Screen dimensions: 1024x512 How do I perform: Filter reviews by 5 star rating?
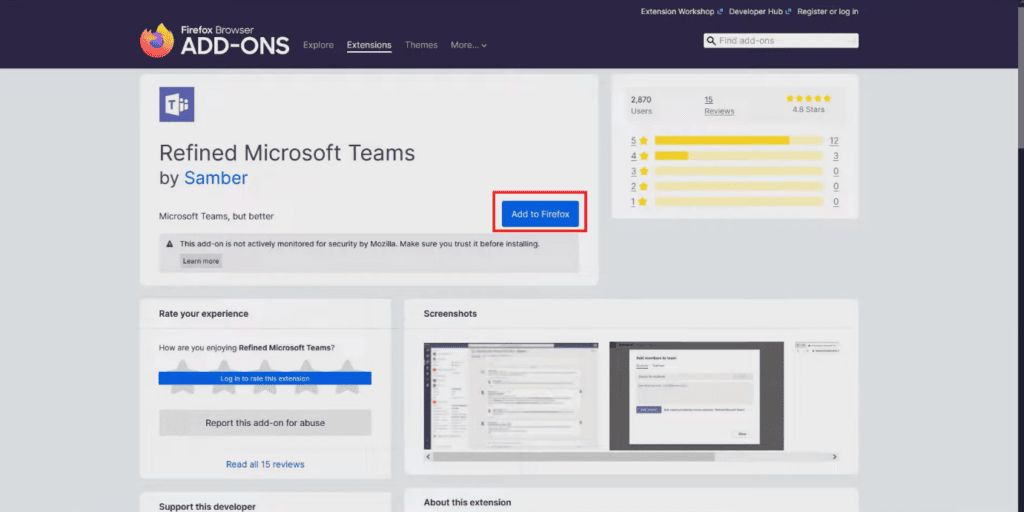(639, 140)
